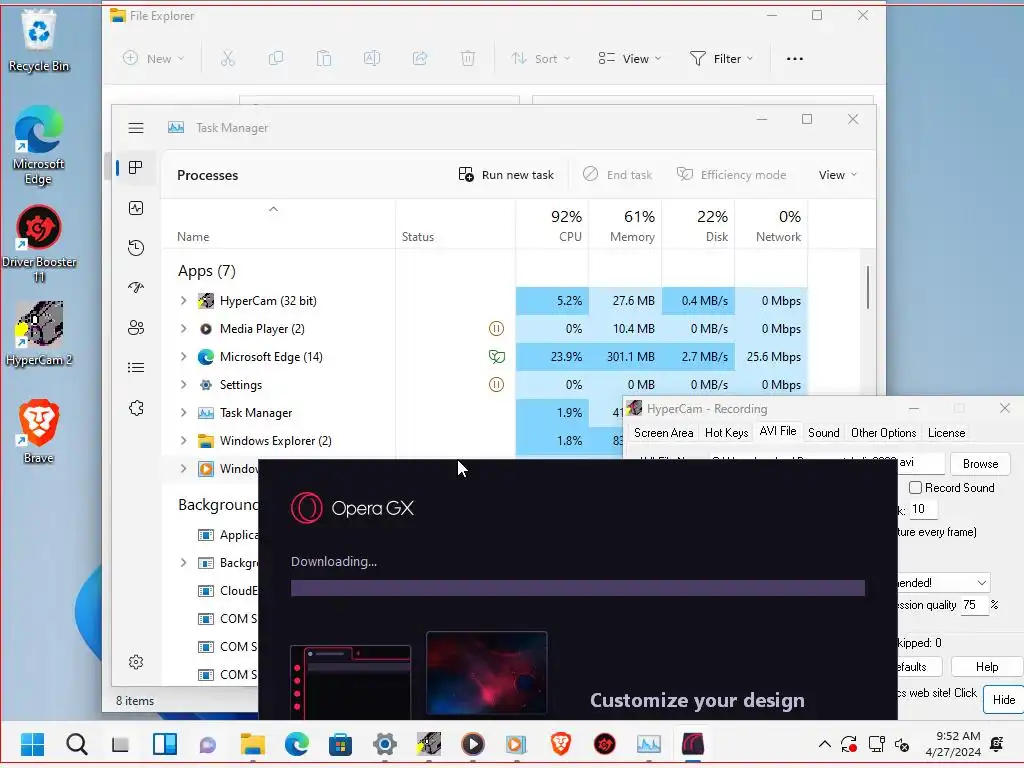Image resolution: width=1024 pixels, height=768 pixels.
Task: Open Task Manager settings gear icon
Action: 136,662
